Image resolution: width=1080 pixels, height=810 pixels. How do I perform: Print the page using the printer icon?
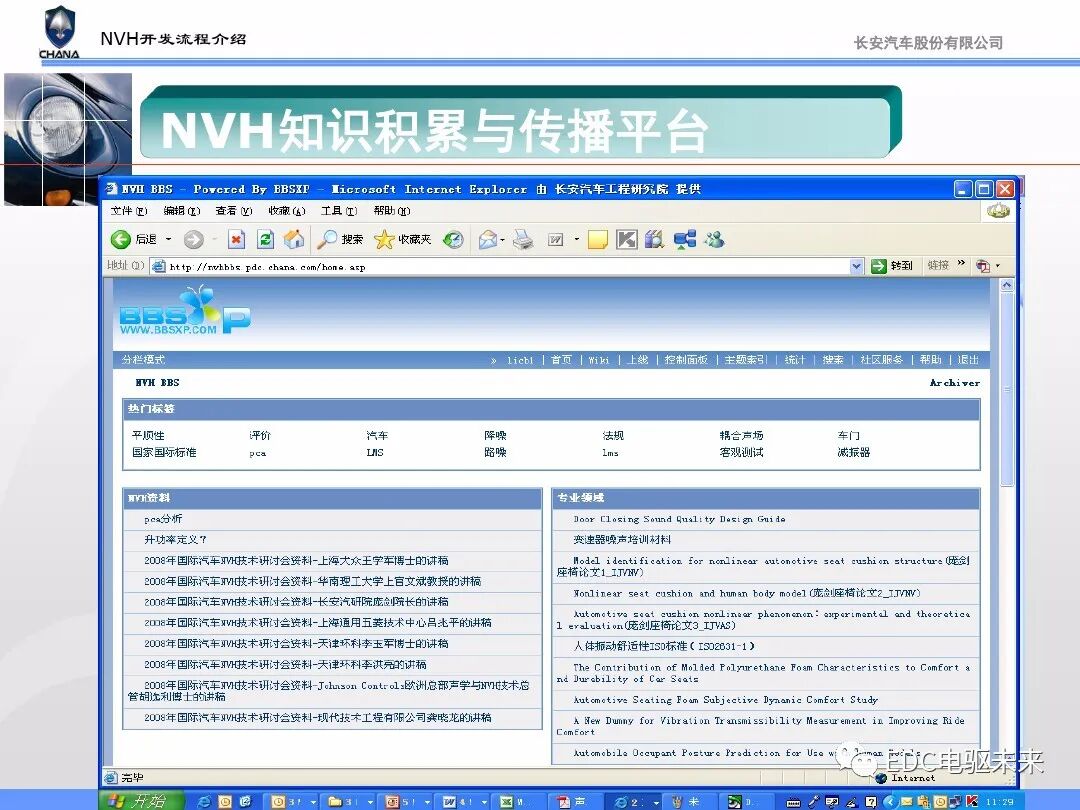point(523,240)
